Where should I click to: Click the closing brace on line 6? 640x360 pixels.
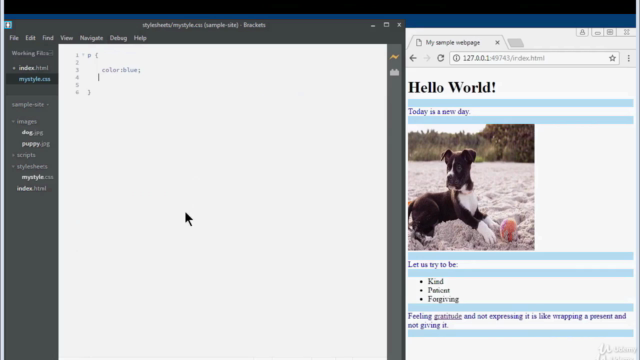(89, 93)
